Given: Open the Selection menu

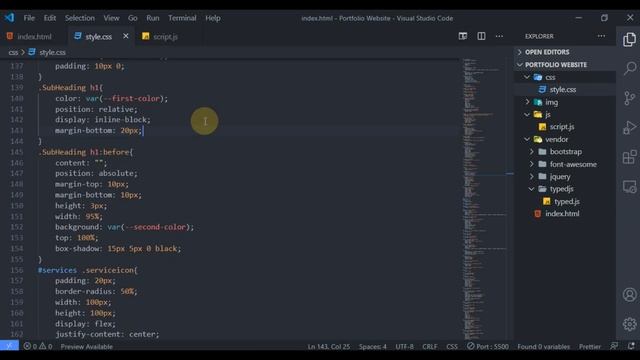Looking at the screenshot, I should tap(80, 18).
